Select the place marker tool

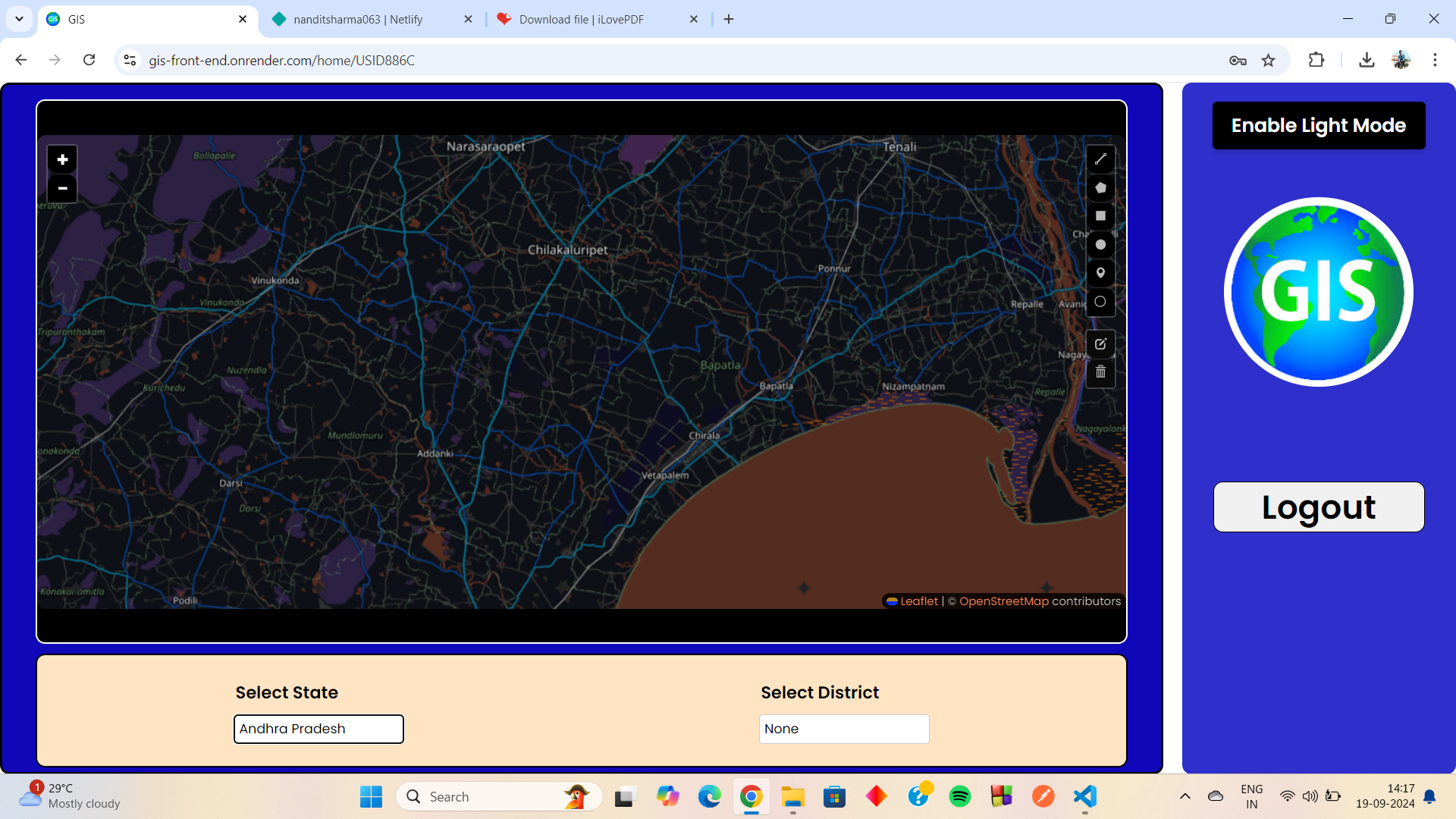tap(1100, 273)
